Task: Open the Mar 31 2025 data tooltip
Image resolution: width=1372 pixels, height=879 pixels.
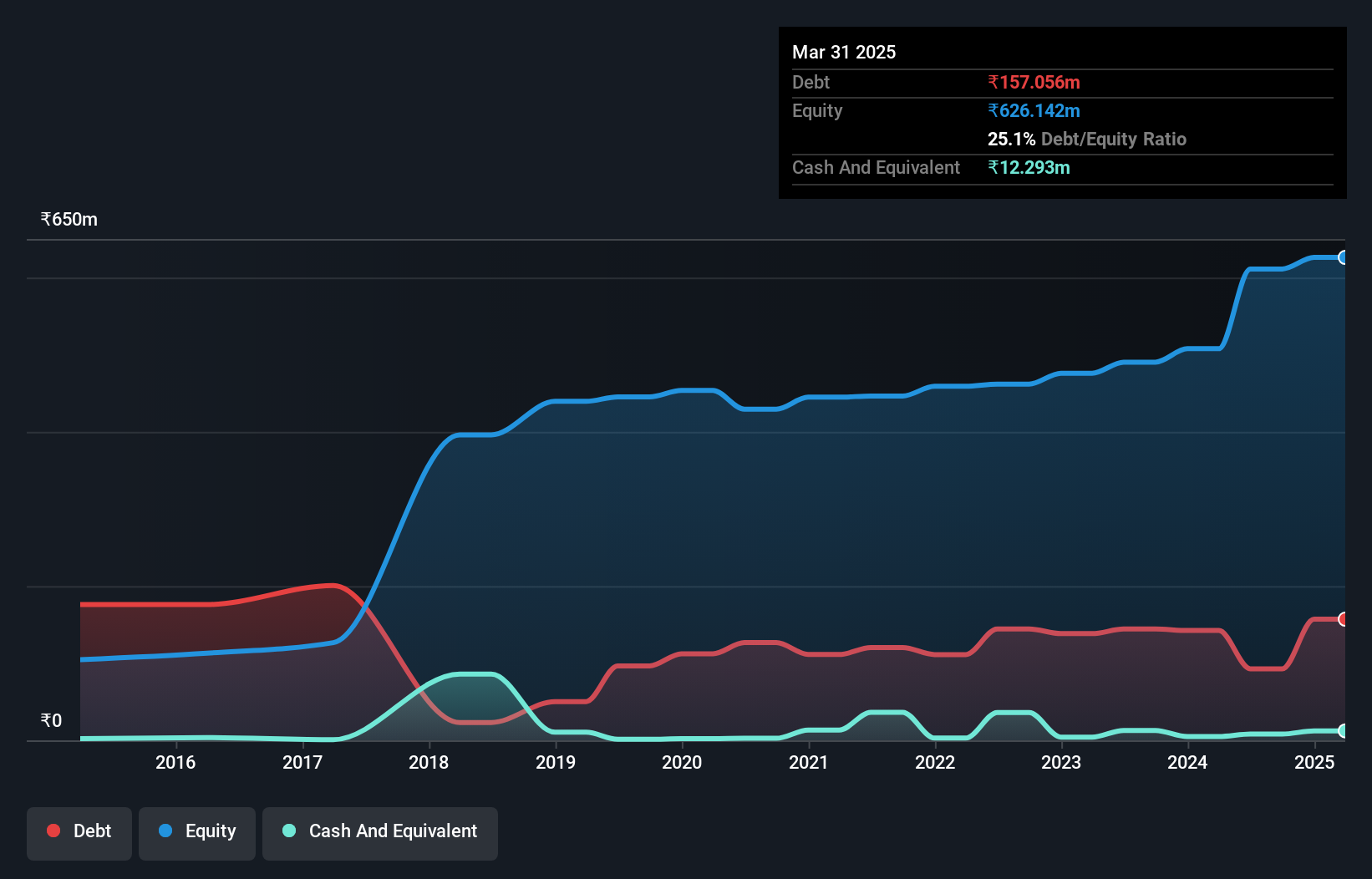Action: click(843, 52)
